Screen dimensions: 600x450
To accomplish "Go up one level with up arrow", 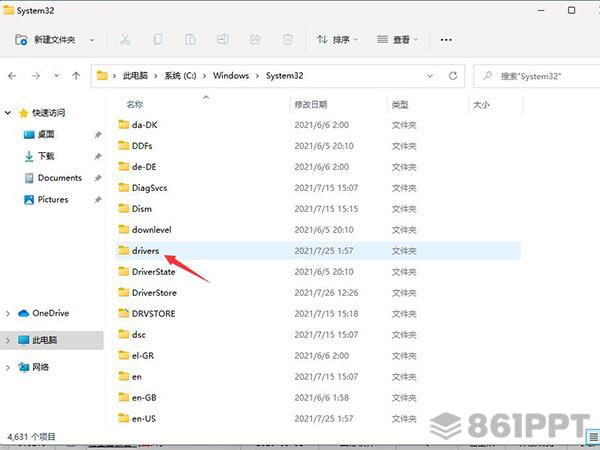I will [77, 76].
